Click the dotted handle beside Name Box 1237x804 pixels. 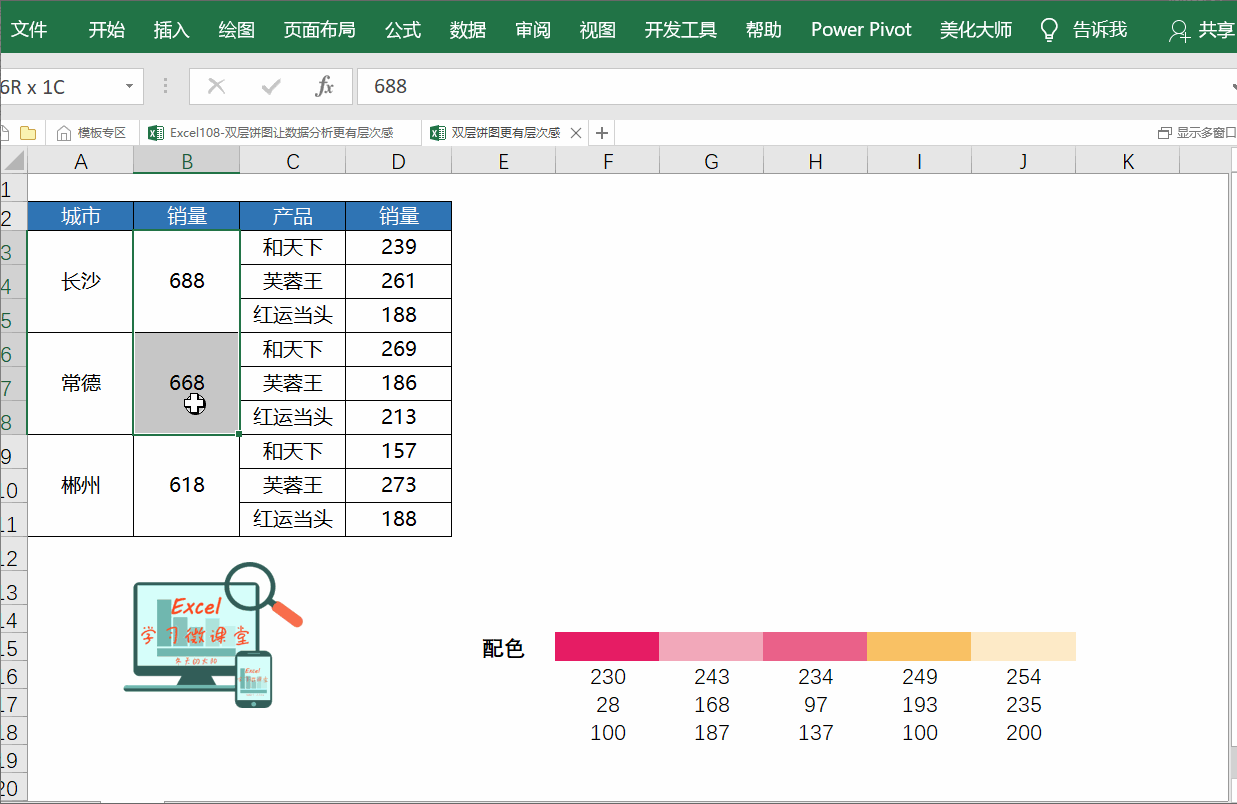click(x=165, y=86)
